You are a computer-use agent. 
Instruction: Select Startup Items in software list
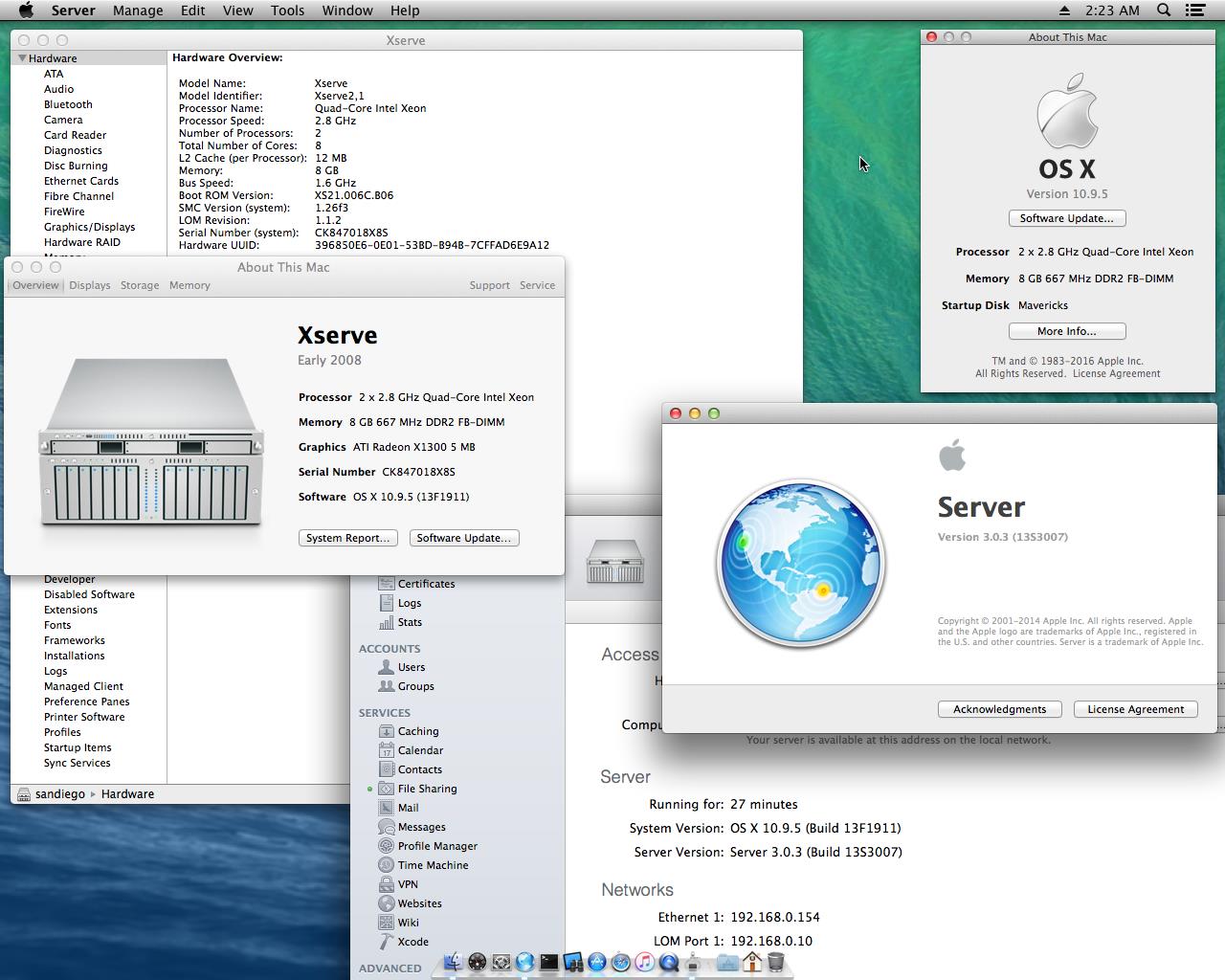pyautogui.click(x=78, y=747)
